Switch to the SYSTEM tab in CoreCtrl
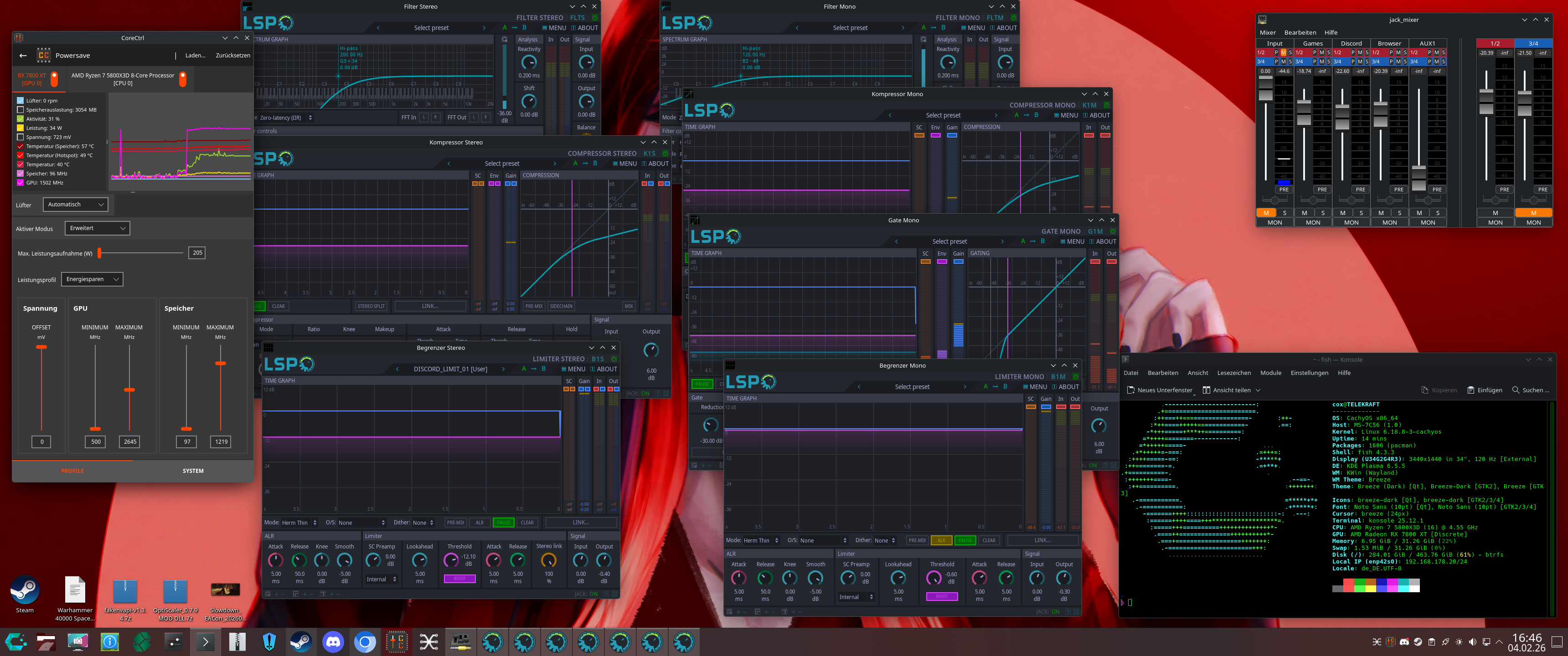Screen dimensions: 1568x656 coord(193,471)
